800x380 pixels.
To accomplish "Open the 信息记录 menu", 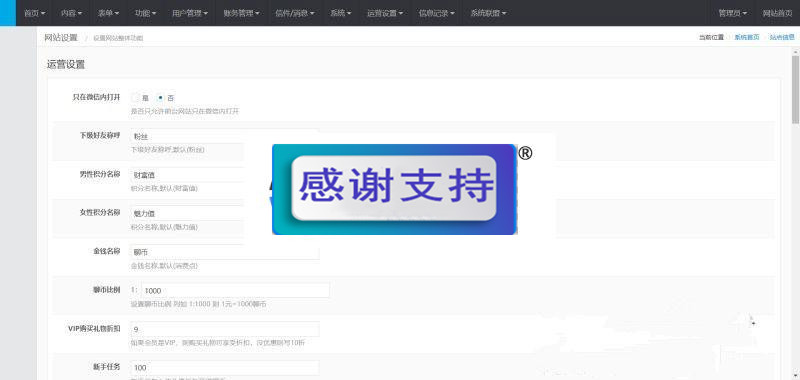I will pyautogui.click(x=436, y=13).
